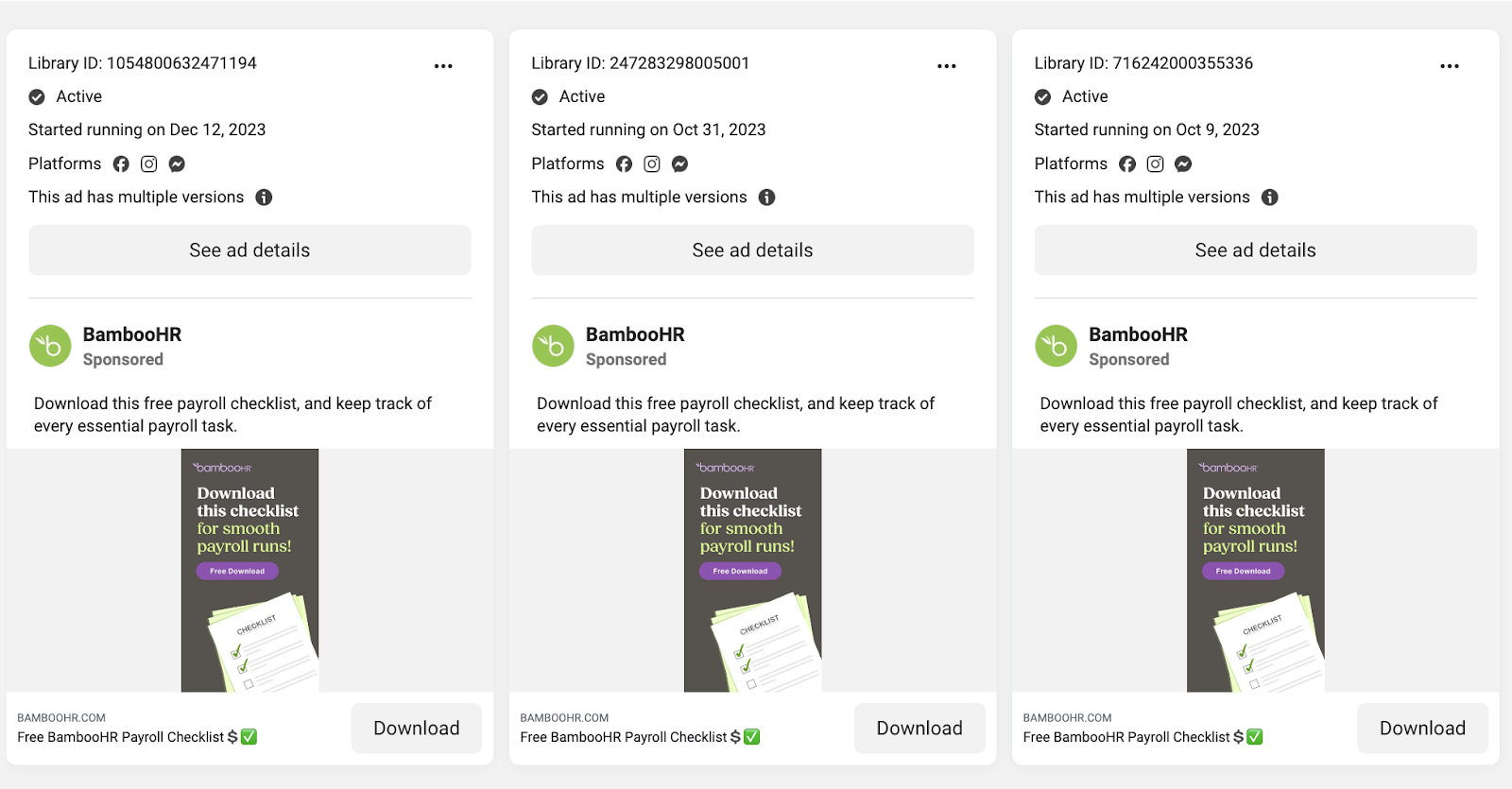Click multiple versions info icon in Oct 9 ad
Viewport: 1512px width, 789px height.
click(1270, 197)
